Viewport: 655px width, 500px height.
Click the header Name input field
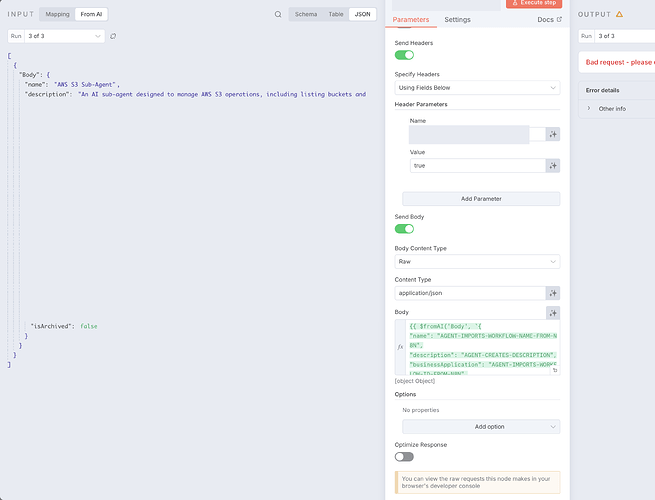click(477, 135)
